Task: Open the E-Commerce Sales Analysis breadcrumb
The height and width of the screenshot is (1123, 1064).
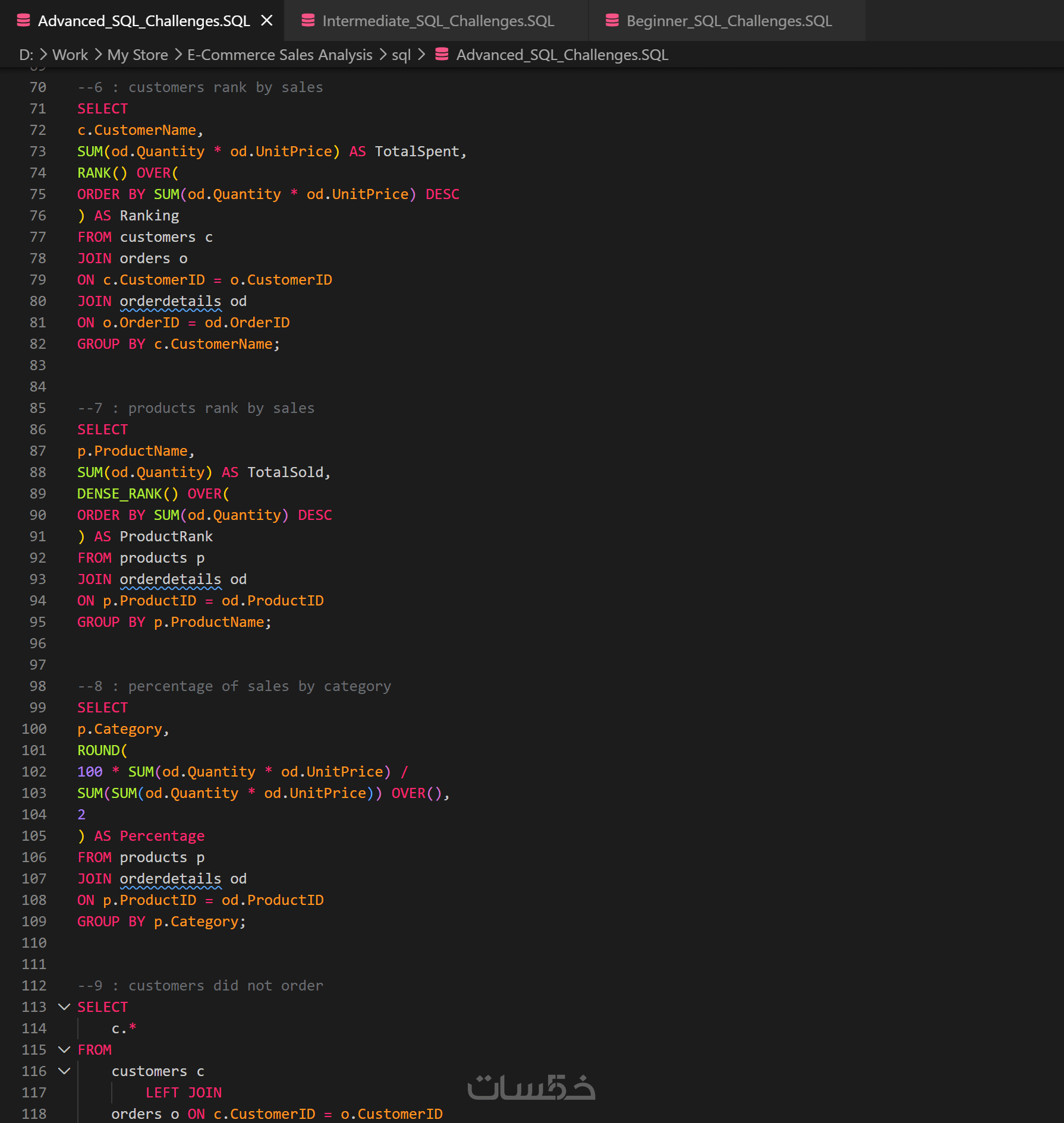Action: pos(280,55)
